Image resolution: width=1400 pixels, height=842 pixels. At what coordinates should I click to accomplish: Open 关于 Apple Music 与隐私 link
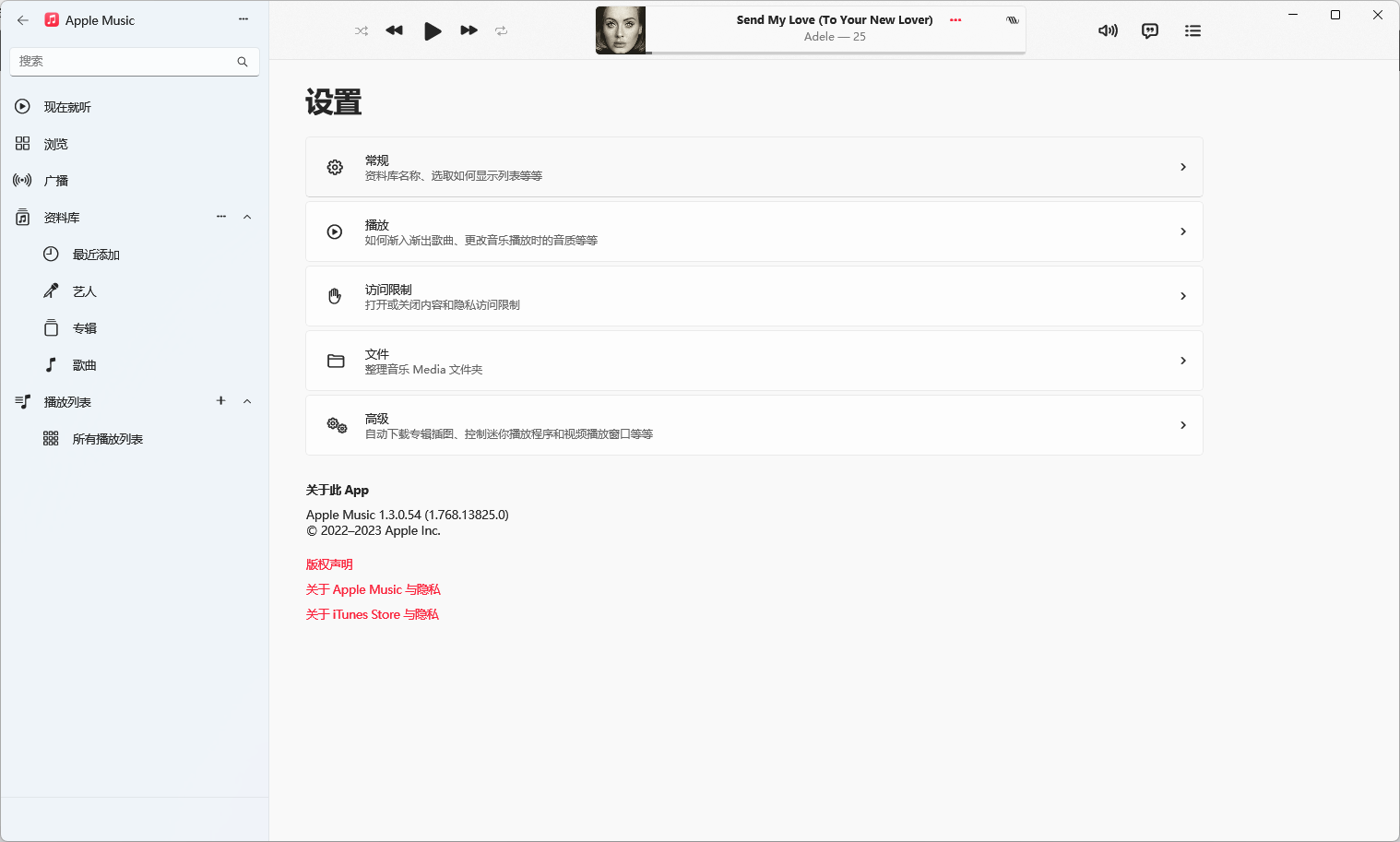[x=374, y=589]
